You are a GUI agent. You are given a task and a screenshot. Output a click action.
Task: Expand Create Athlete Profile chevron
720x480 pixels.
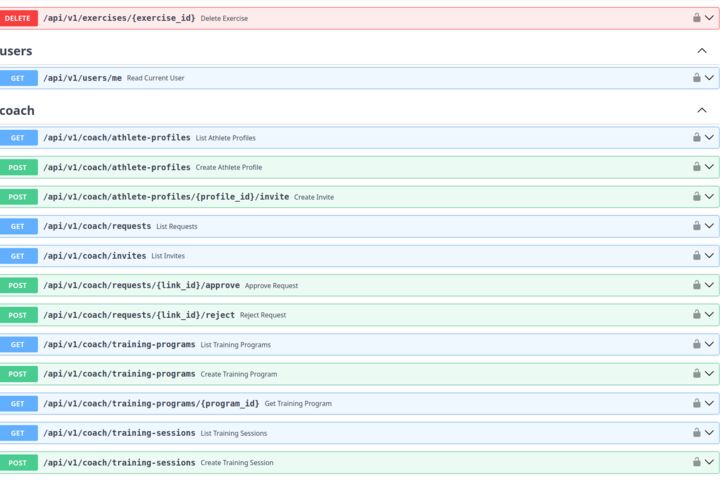tap(709, 167)
